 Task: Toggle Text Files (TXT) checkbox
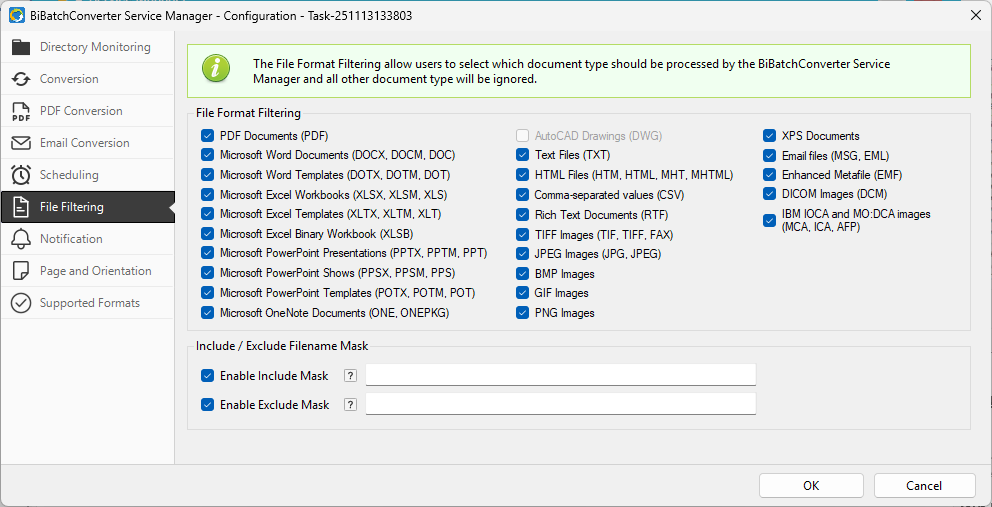tap(523, 155)
